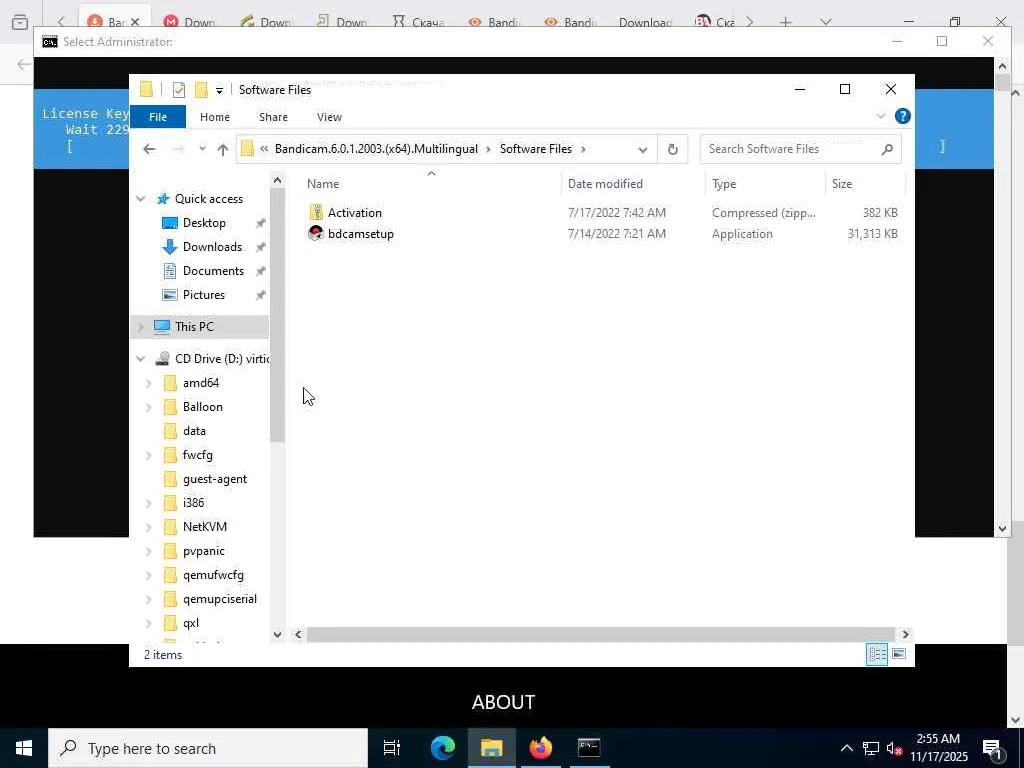Open the amd64 folder in tree
The image size is (1024, 768).
(200, 383)
